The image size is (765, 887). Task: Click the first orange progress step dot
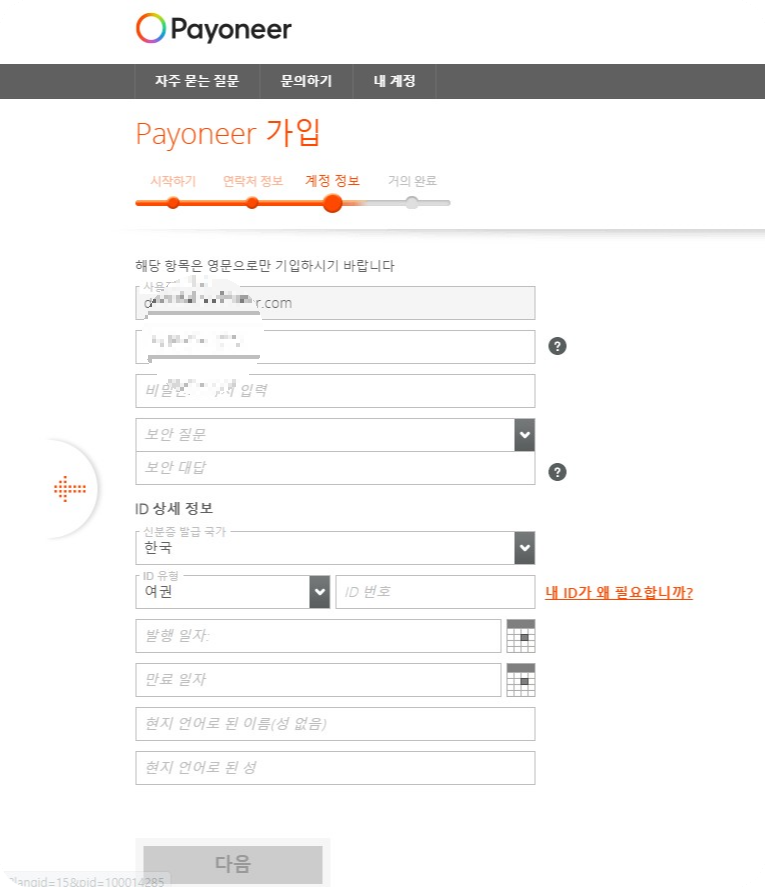coord(173,203)
